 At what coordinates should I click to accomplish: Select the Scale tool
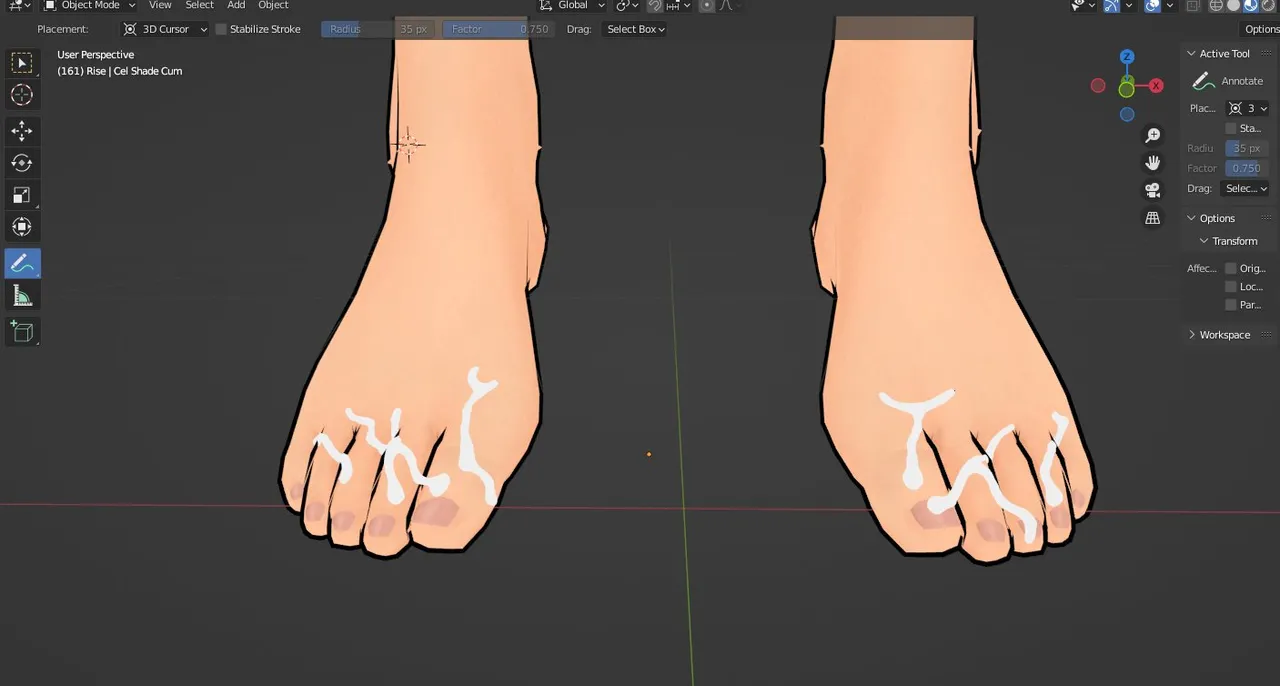click(21, 195)
